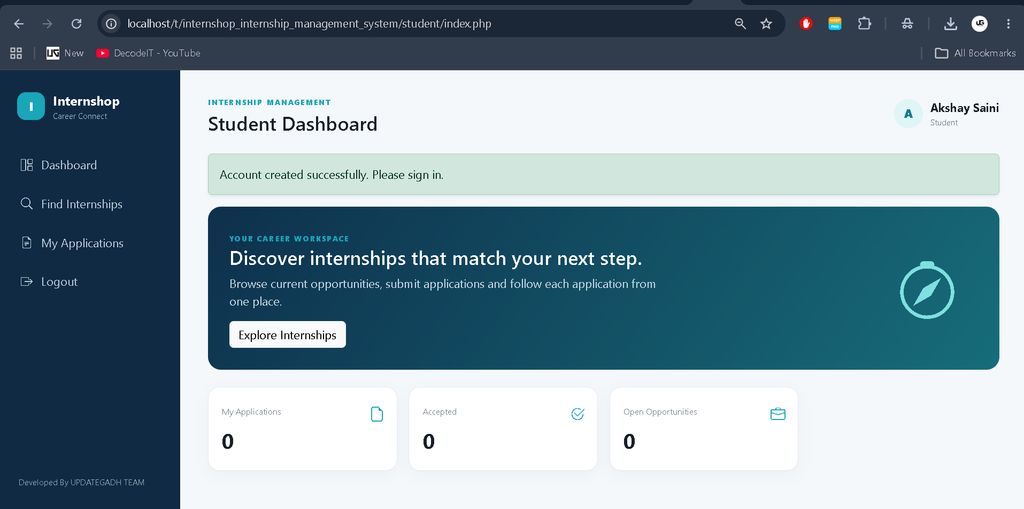Click the Find Internships search icon
Screen dimensions: 1024x509
[27, 203]
